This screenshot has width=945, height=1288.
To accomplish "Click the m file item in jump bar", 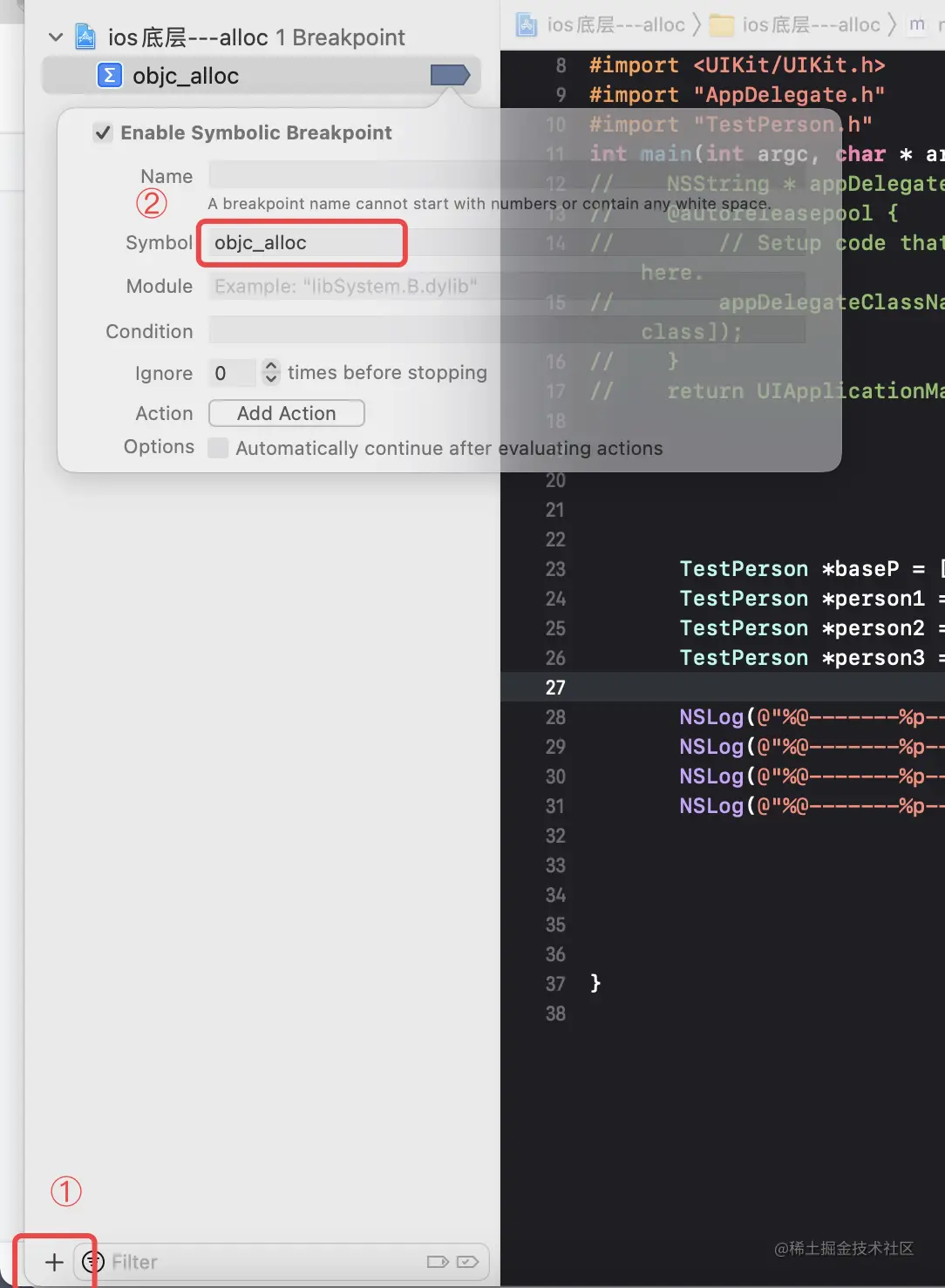I will 917,24.
